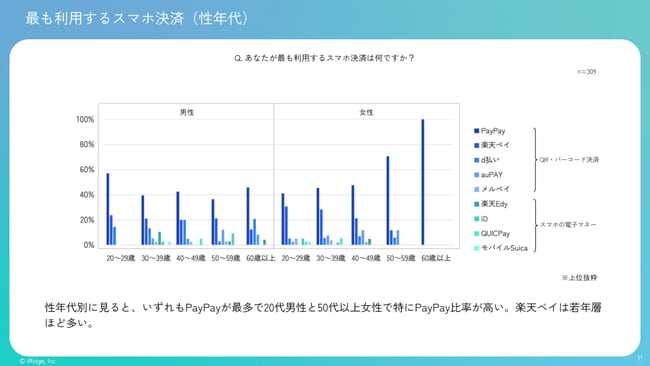
Task: Click the PayPay legend color swatch
Action: [476, 131]
